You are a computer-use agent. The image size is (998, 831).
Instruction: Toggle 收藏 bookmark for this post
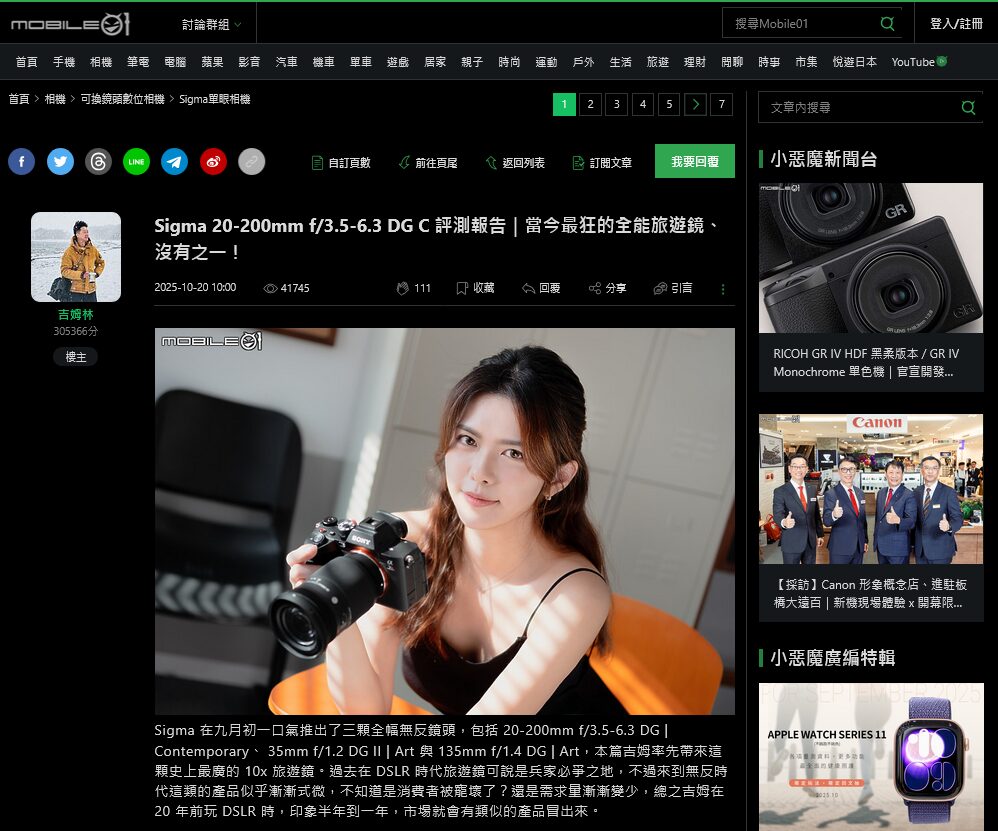[x=475, y=288]
